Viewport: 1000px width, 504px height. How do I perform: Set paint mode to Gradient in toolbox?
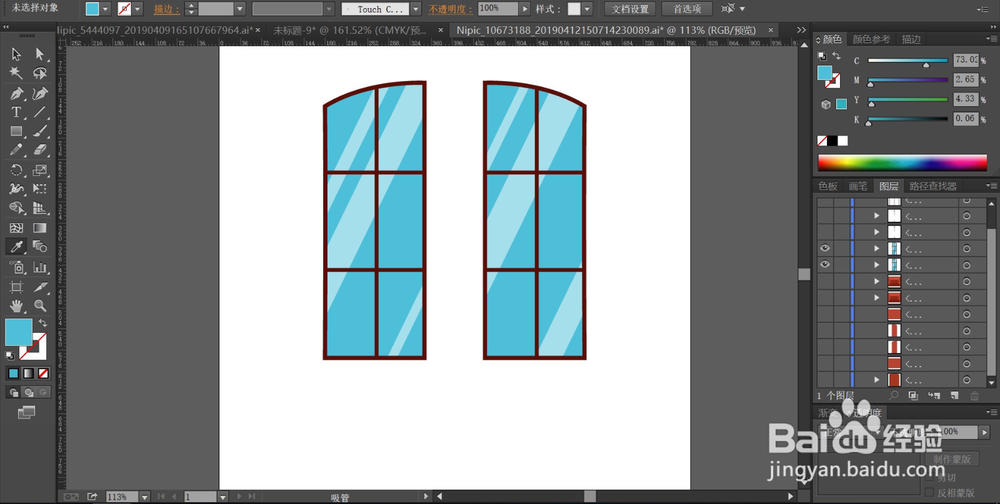tap(29, 374)
